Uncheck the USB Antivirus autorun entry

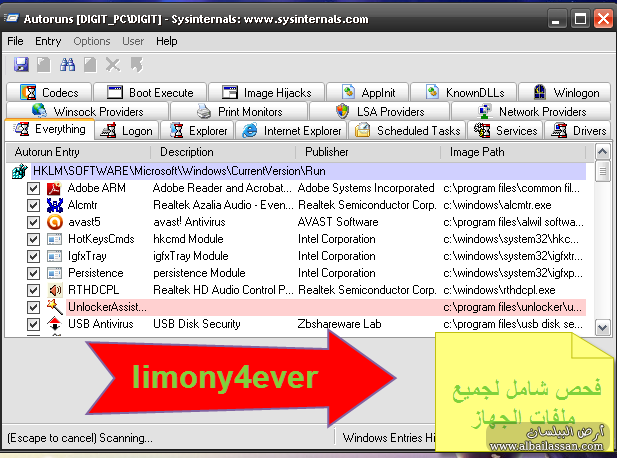point(33,324)
